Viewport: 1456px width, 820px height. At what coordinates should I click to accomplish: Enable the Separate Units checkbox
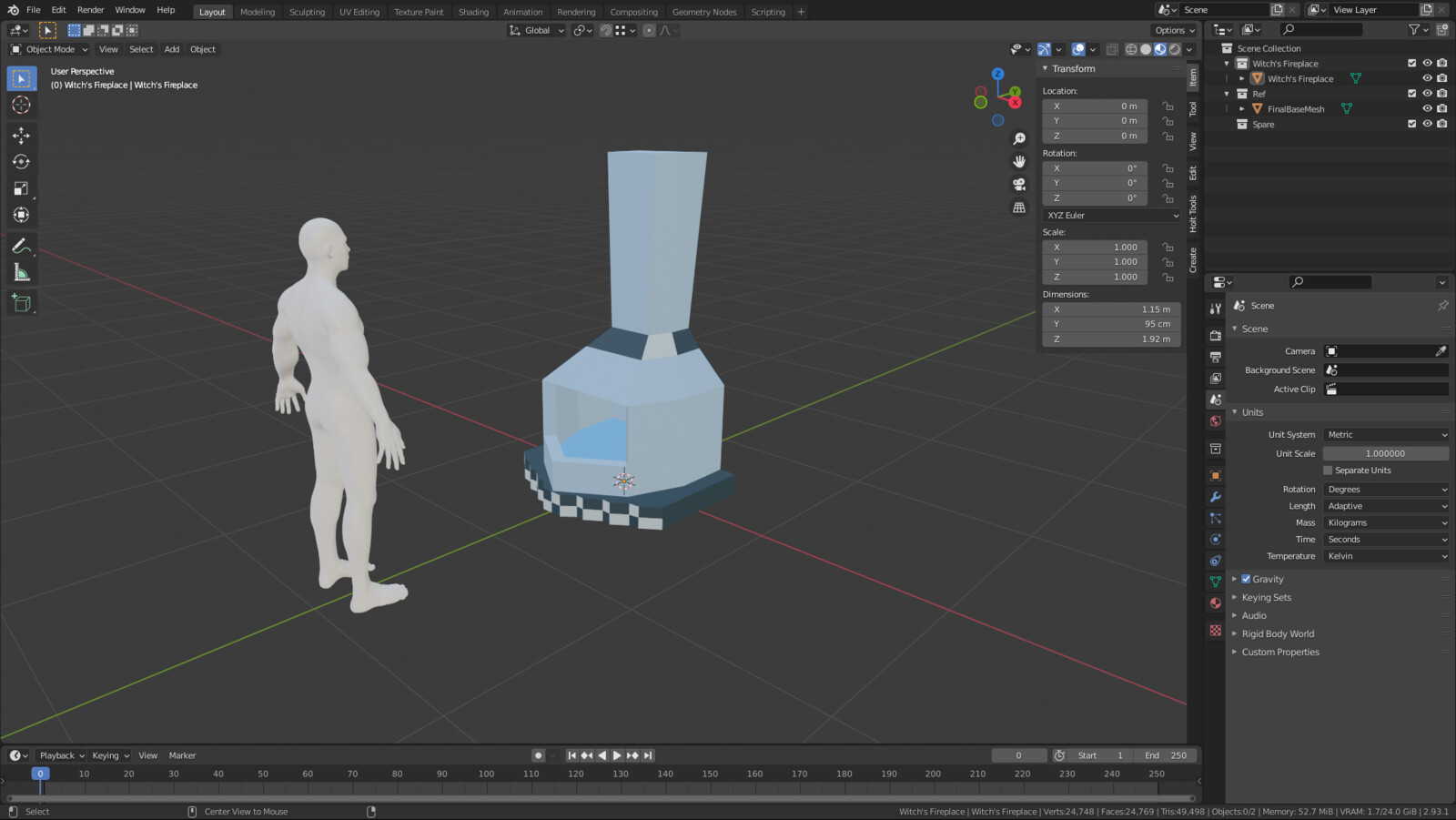[1328, 471]
